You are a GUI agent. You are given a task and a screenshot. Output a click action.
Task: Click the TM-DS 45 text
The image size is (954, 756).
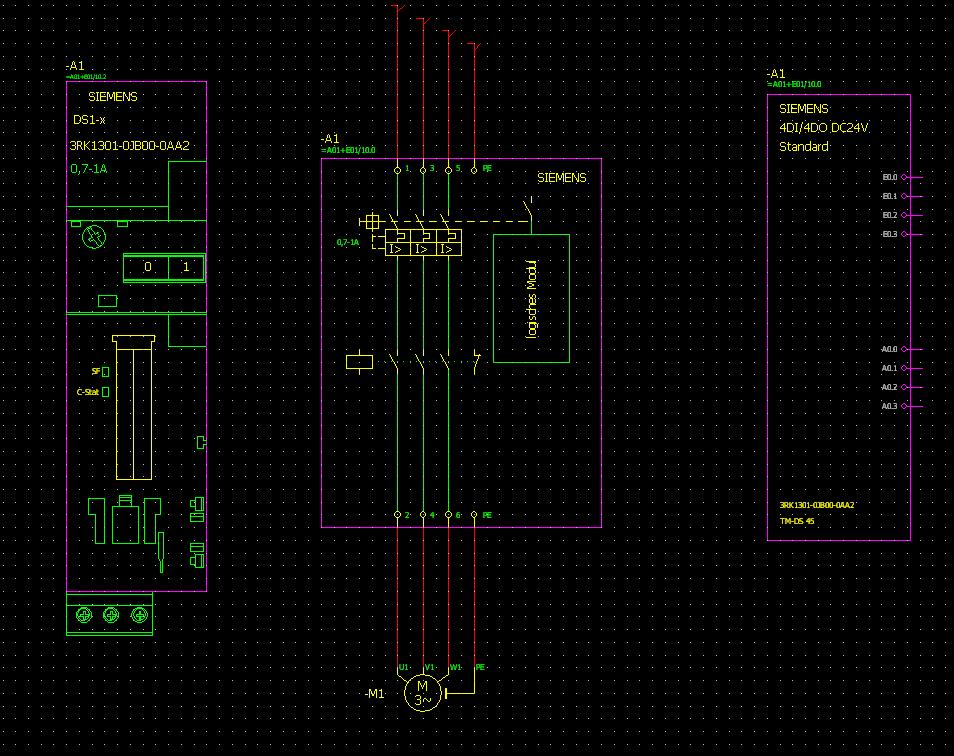click(797, 521)
